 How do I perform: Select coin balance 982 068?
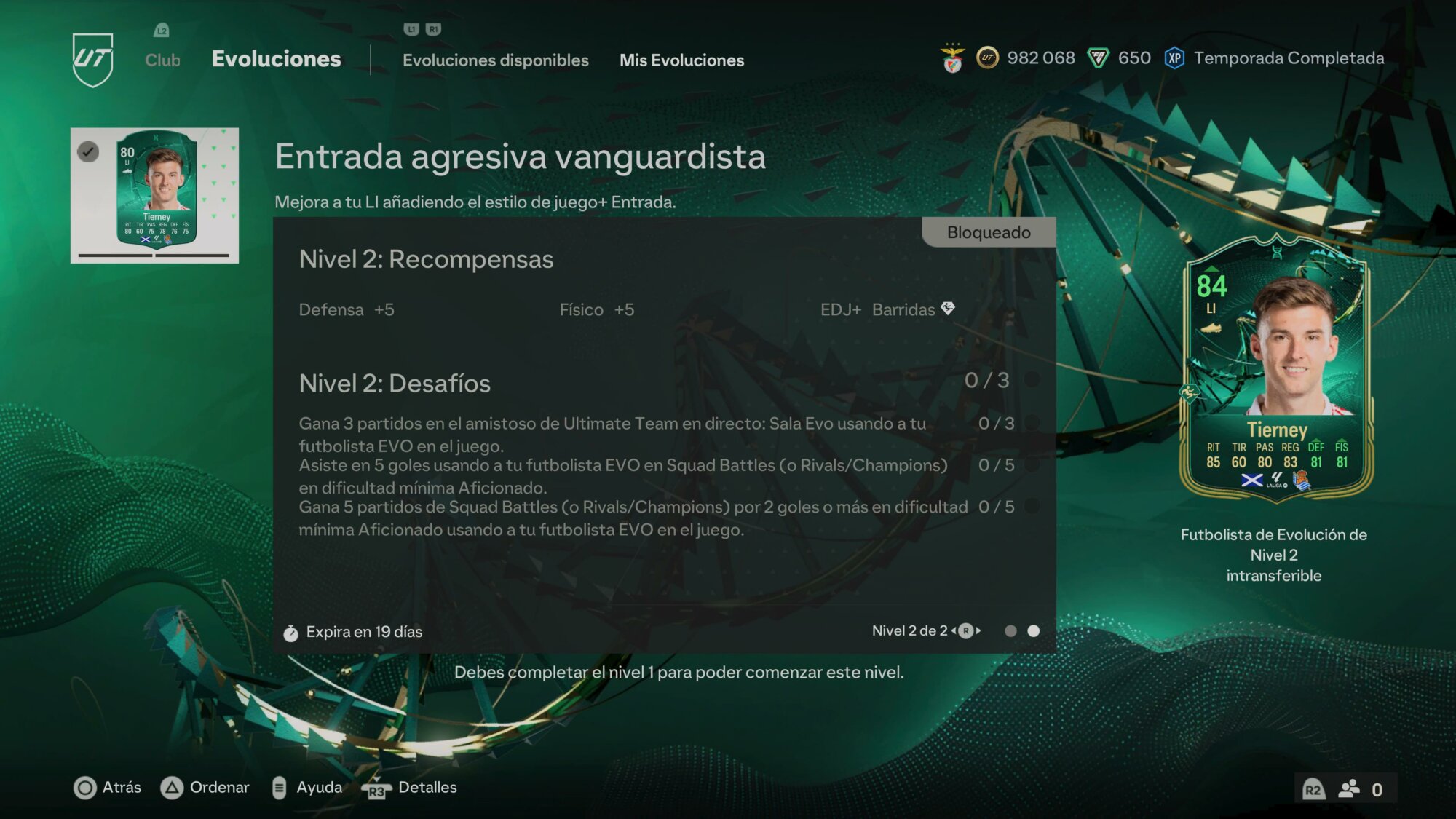(1040, 58)
